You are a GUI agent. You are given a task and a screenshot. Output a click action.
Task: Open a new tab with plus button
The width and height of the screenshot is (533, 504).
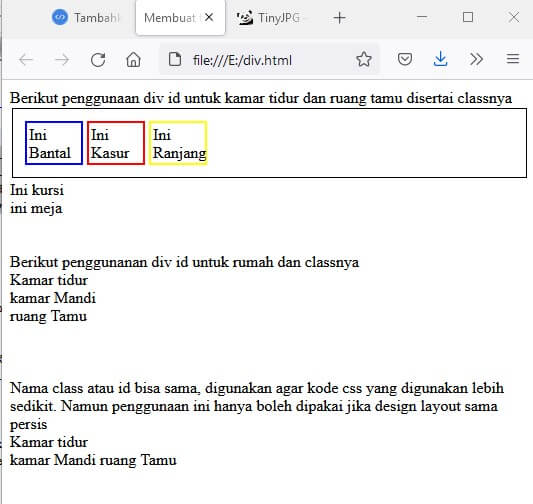[339, 18]
